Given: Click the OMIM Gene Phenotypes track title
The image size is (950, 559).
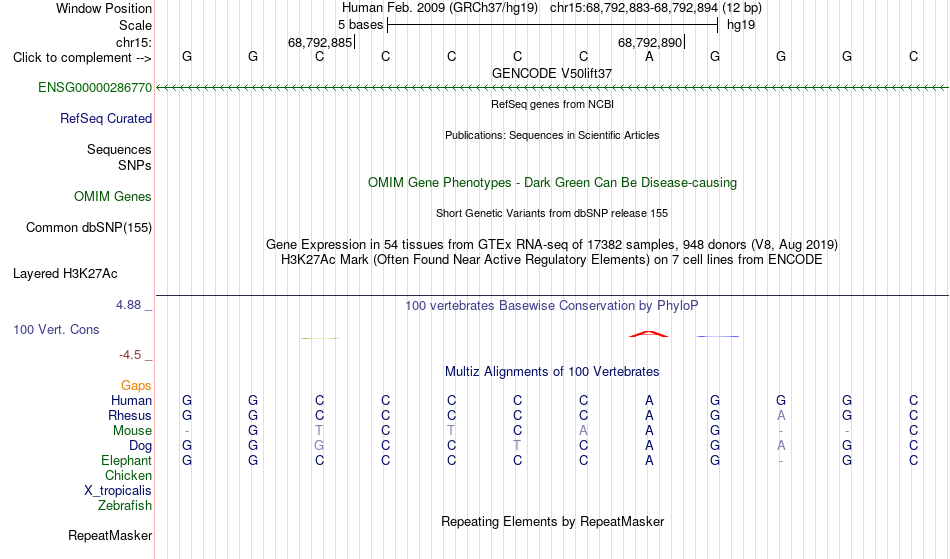Looking at the screenshot, I should [x=552, y=182].
